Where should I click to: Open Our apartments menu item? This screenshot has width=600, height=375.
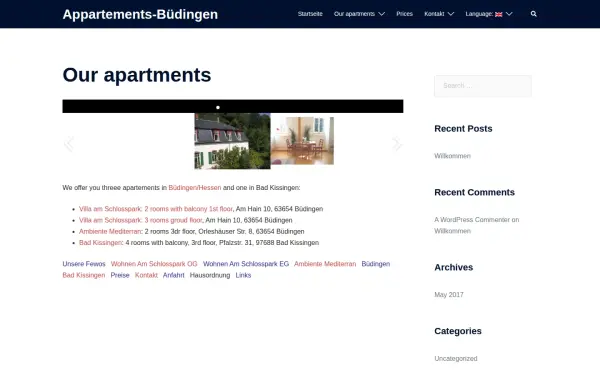[354, 14]
